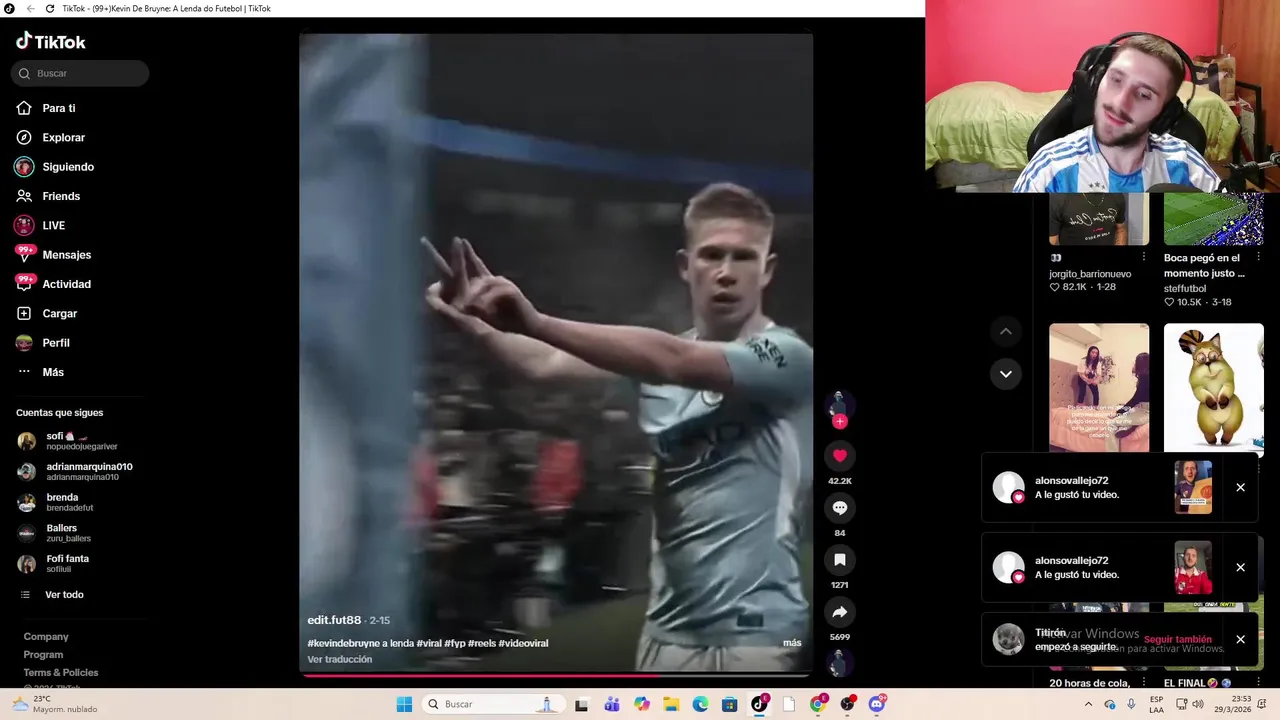
Task: Go to previous video with up chevron
Action: [1006, 331]
